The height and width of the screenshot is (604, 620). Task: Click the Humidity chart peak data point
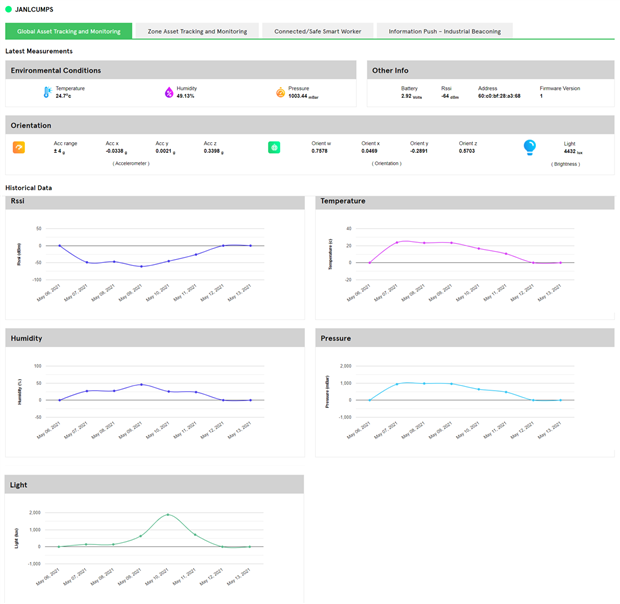[141, 385]
